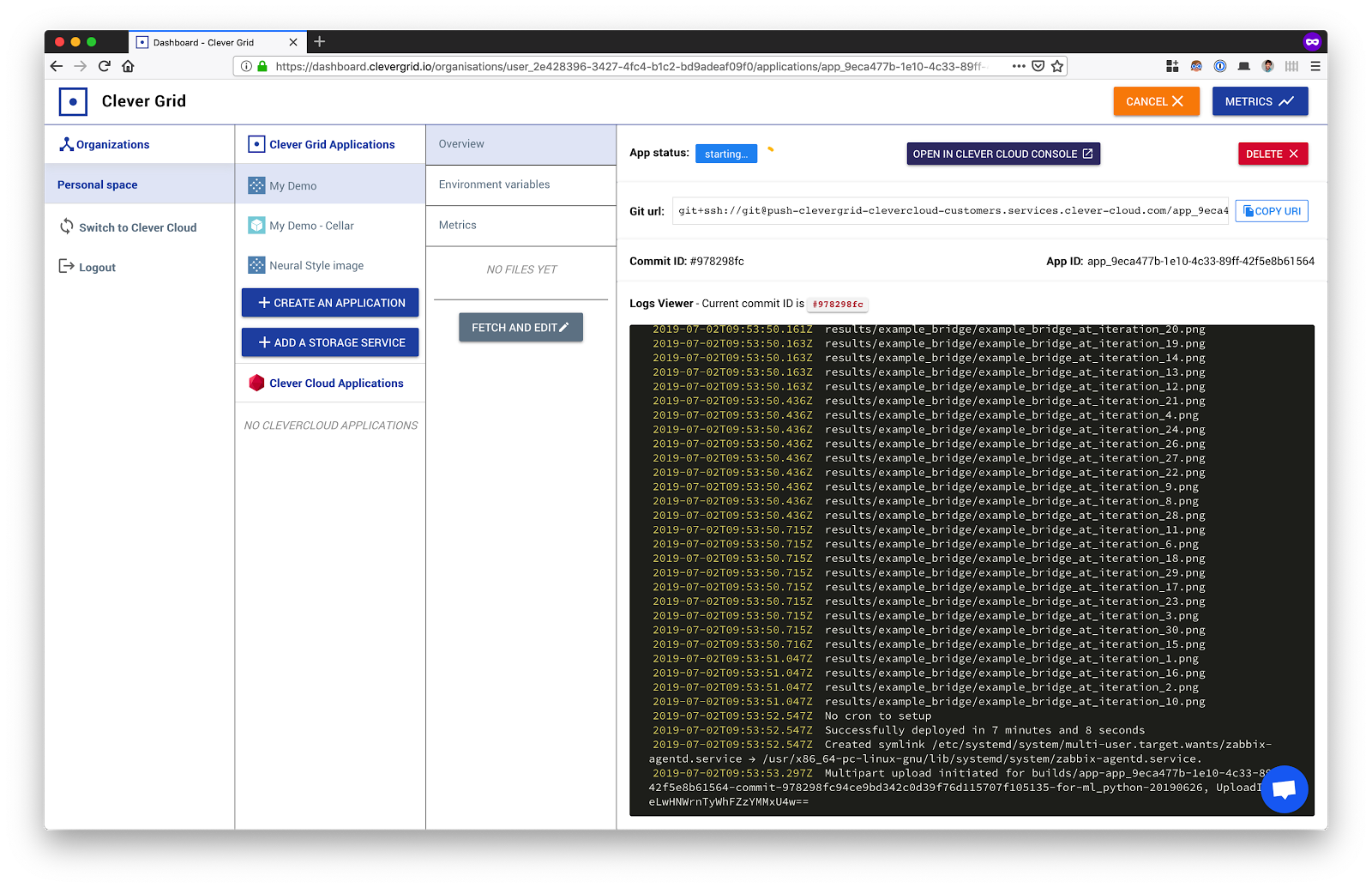The image size is (1372, 888).
Task: Open a new browser tab
Action: [x=320, y=42]
